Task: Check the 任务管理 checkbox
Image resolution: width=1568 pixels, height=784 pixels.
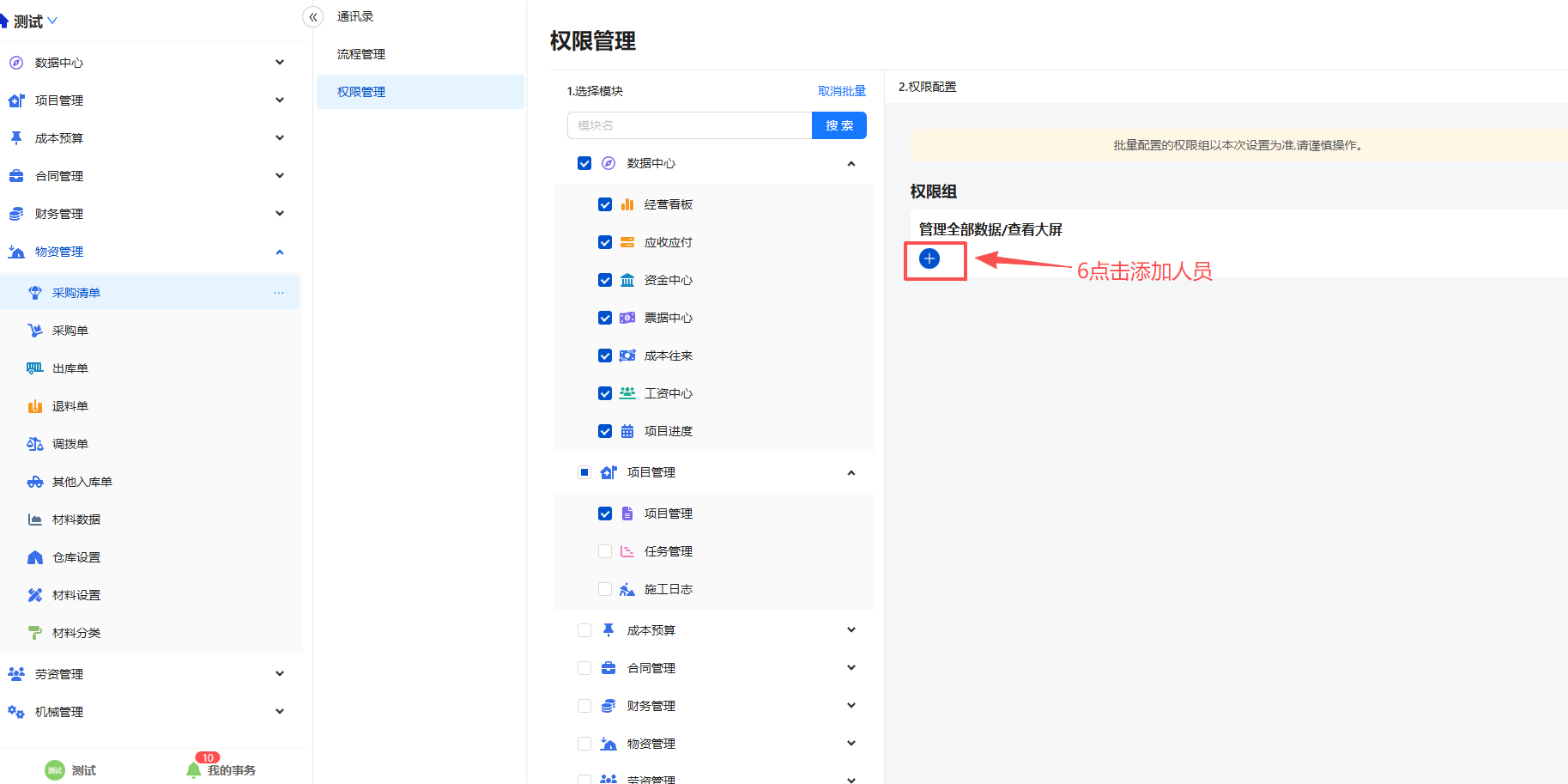Action: (x=605, y=551)
